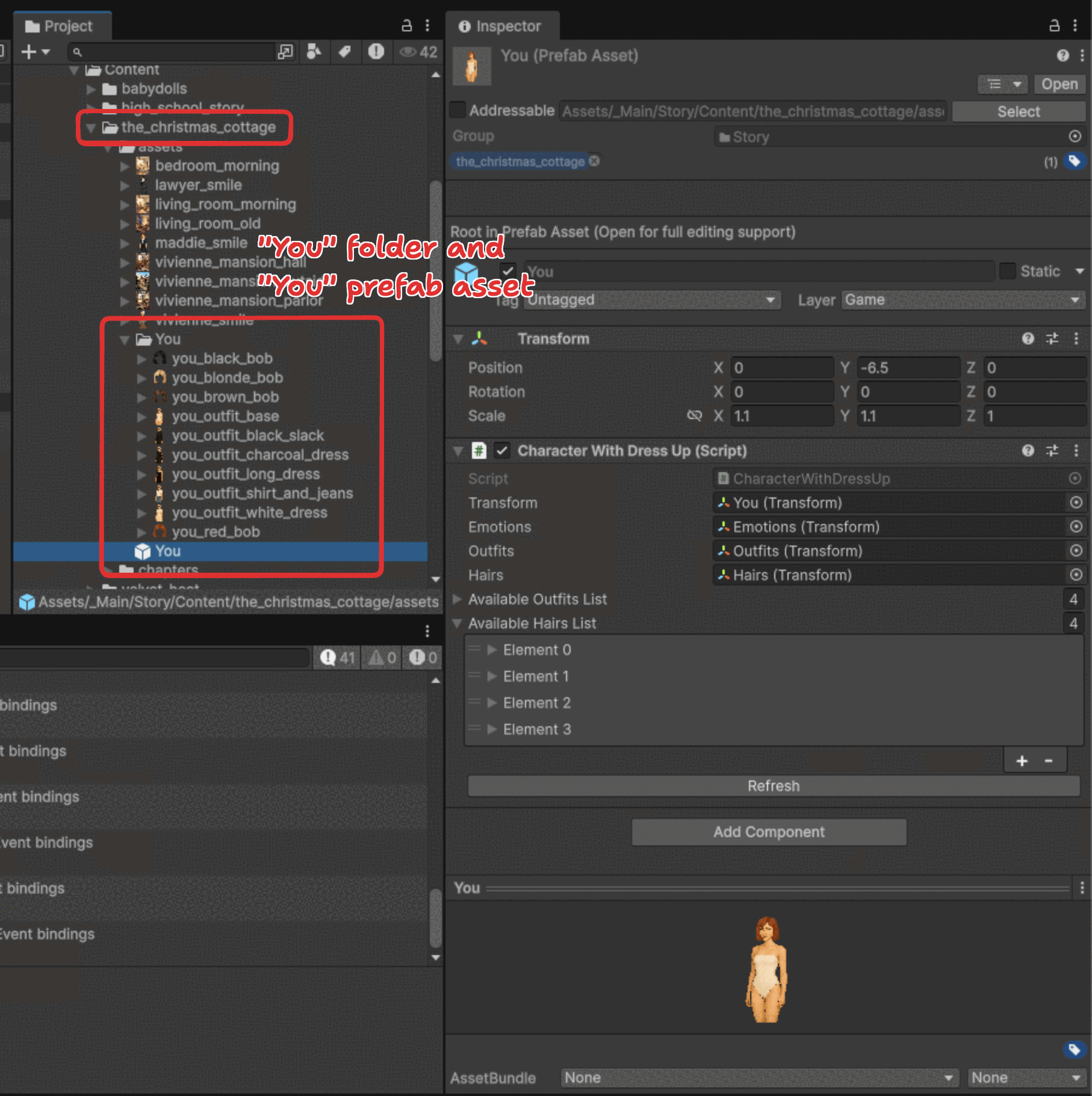Click the Position Y input field
This screenshot has height=1096, width=1092.
click(907, 368)
